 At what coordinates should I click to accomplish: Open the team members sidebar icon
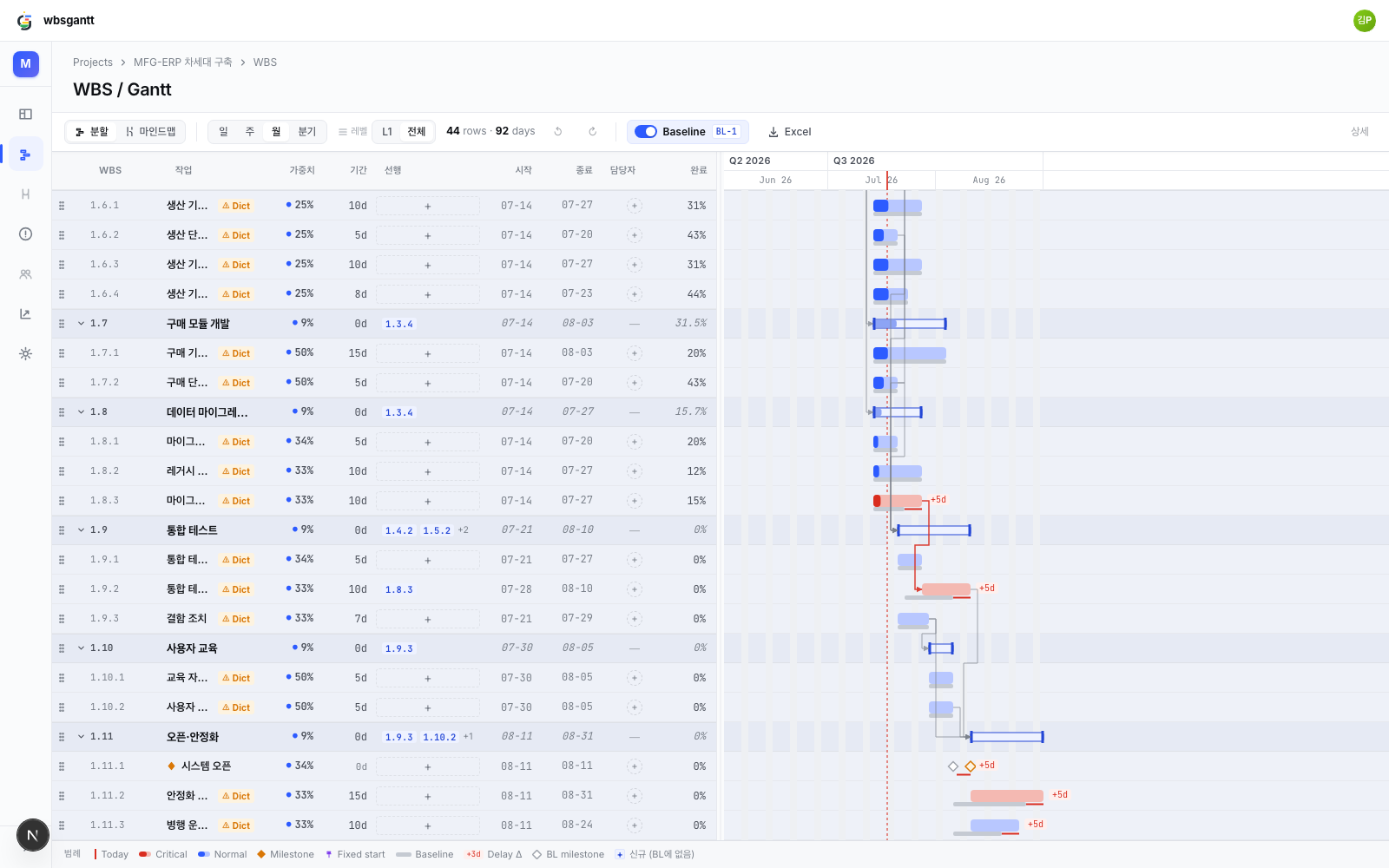[x=25, y=274]
